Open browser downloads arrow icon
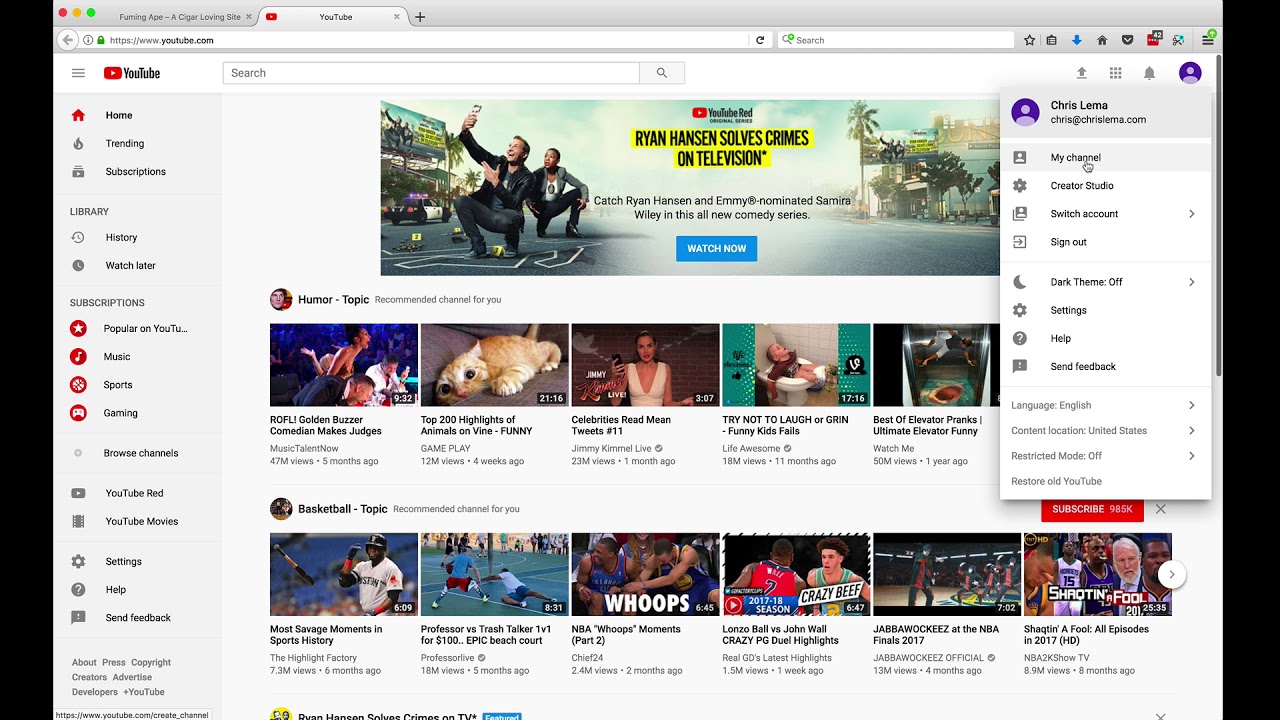 (x=1077, y=40)
